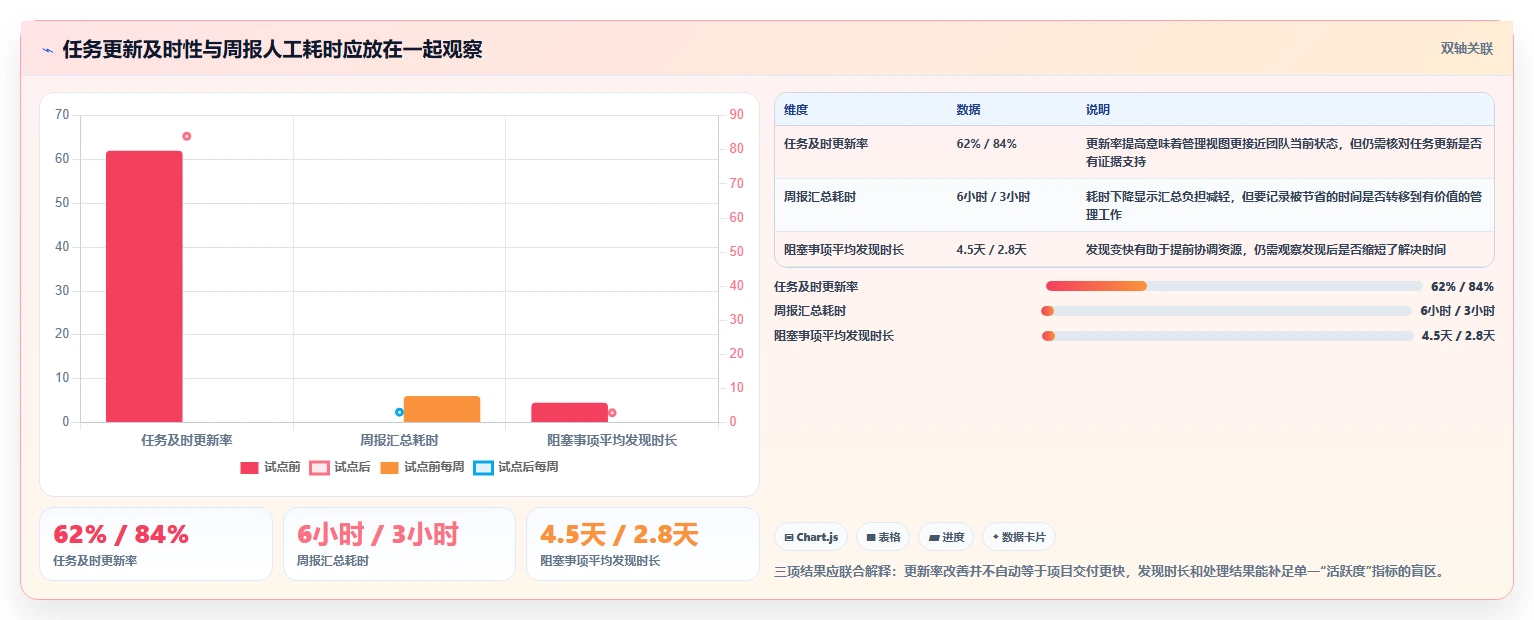Image resolution: width=1534 pixels, height=620 pixels.
Task: Click the table cell 4.5天 / 2.8天
Action: tap(991, 250)
